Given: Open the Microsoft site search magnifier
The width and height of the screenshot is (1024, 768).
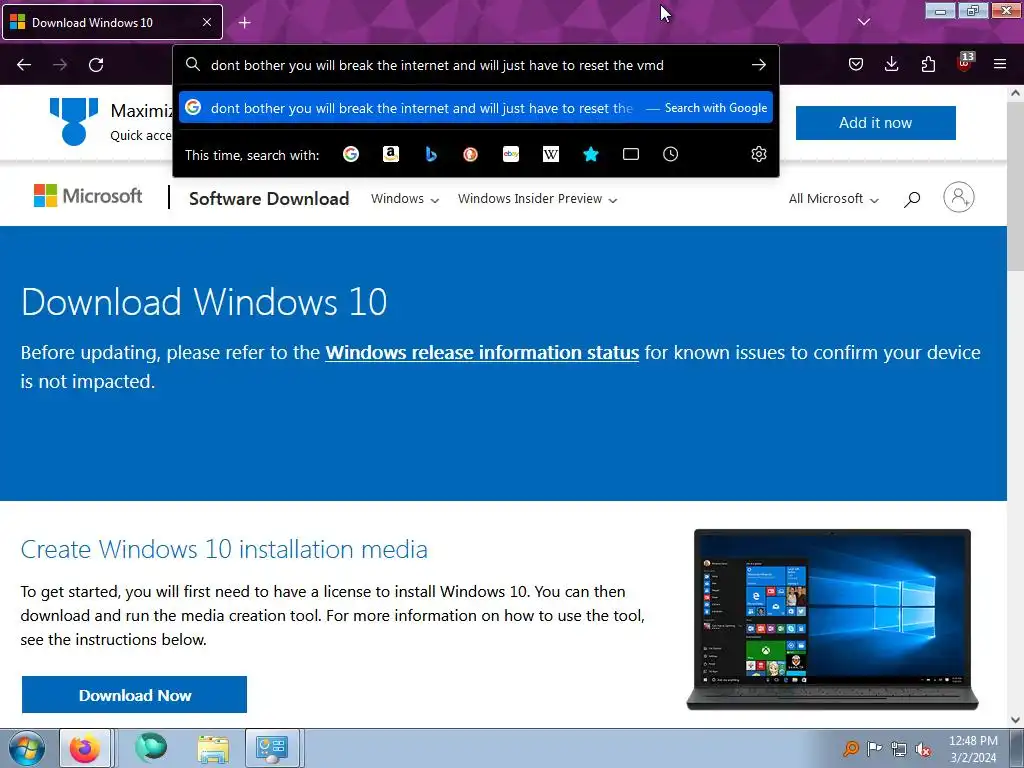Looking at the screenshot, I should [912, 199].
